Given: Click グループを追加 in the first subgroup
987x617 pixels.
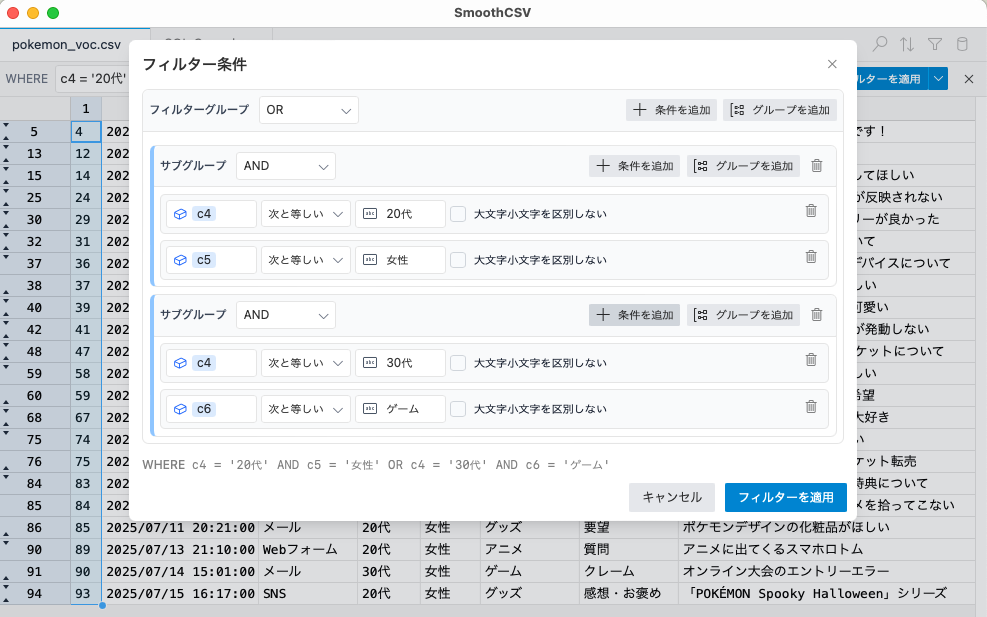Looking at the screenshot, I should (x=743, y=166).
